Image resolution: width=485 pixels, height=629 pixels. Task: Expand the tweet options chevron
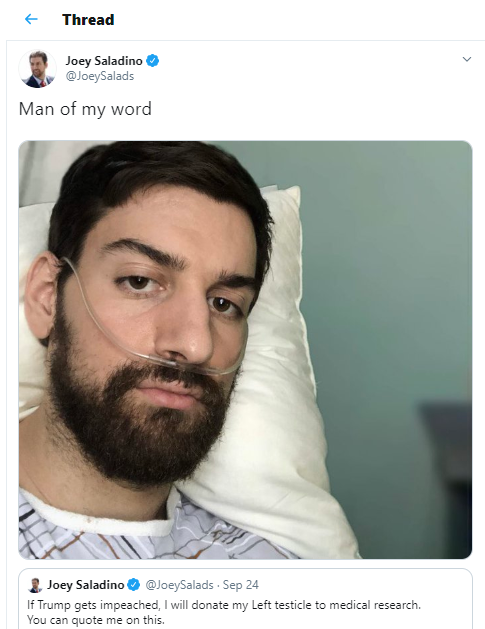(467, 59)
